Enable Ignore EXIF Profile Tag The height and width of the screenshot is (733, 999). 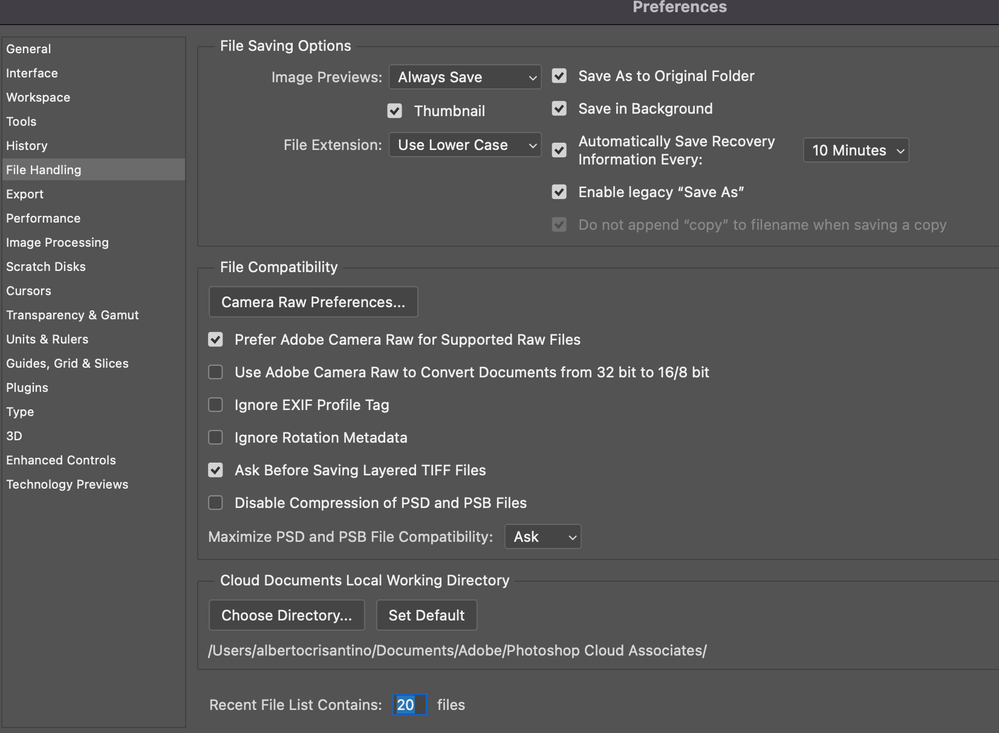[216, 405]
